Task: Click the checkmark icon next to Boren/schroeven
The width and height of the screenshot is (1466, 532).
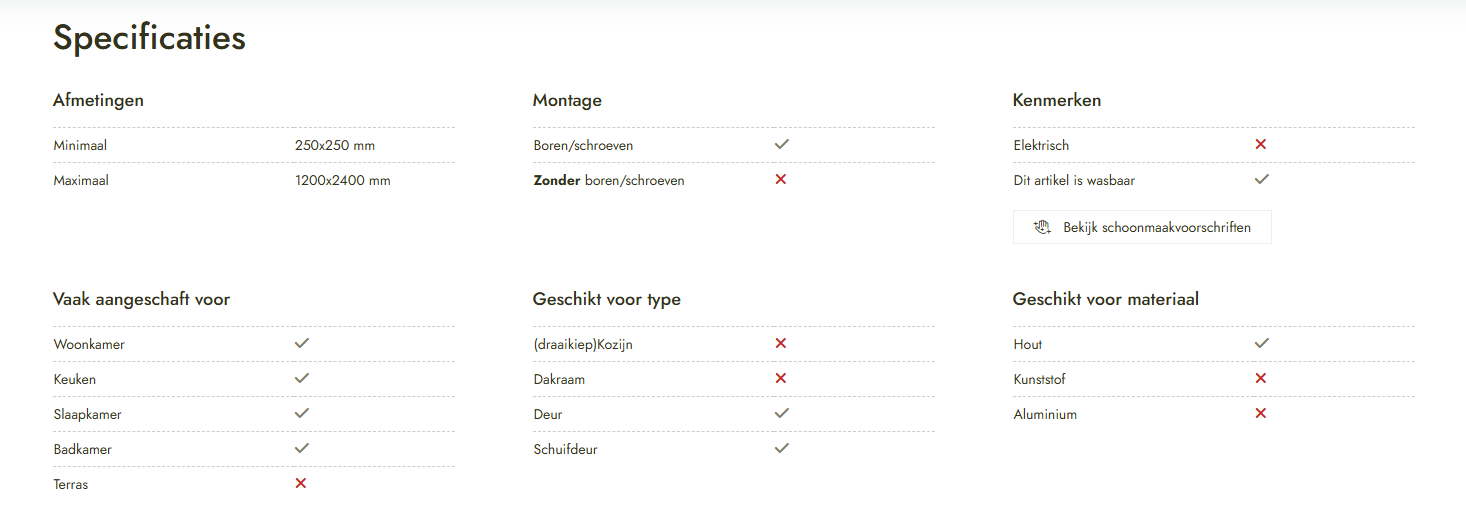Action: (782, 144)
